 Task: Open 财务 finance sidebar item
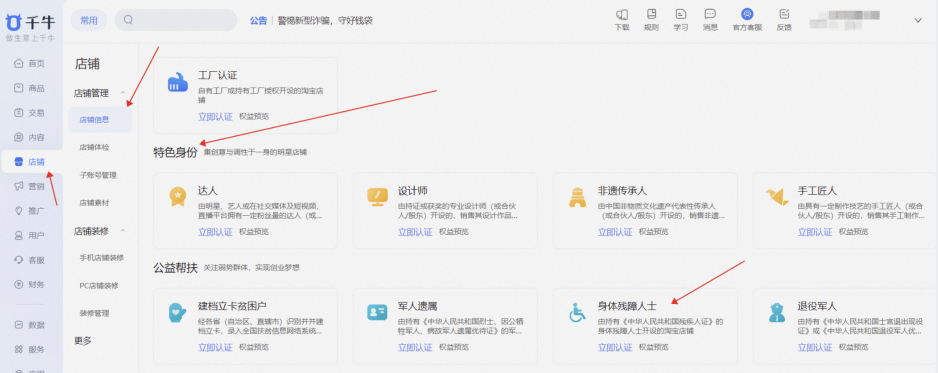point(30,285)
